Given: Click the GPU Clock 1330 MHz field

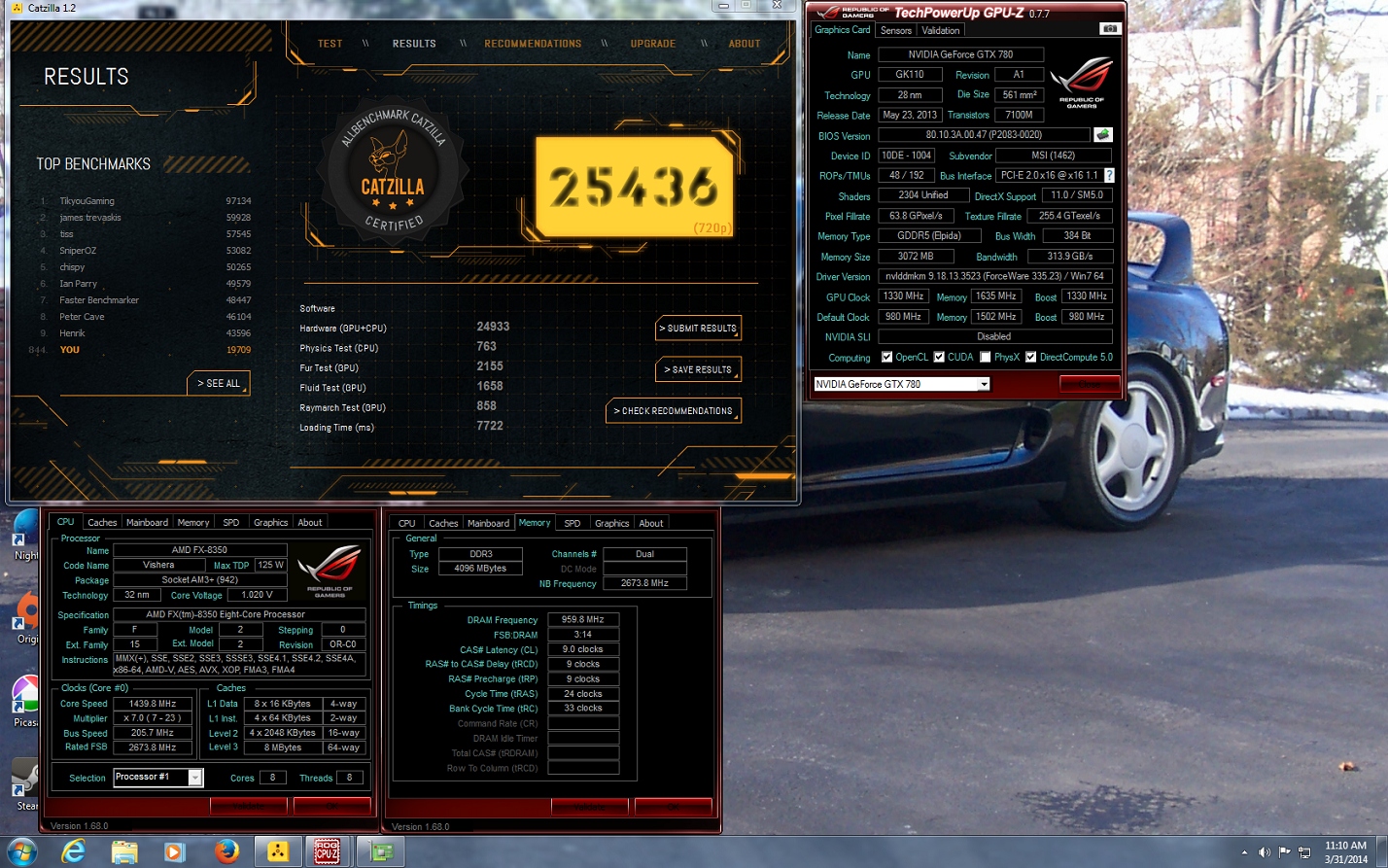Looking at the screenshot, I should point(903,296).
